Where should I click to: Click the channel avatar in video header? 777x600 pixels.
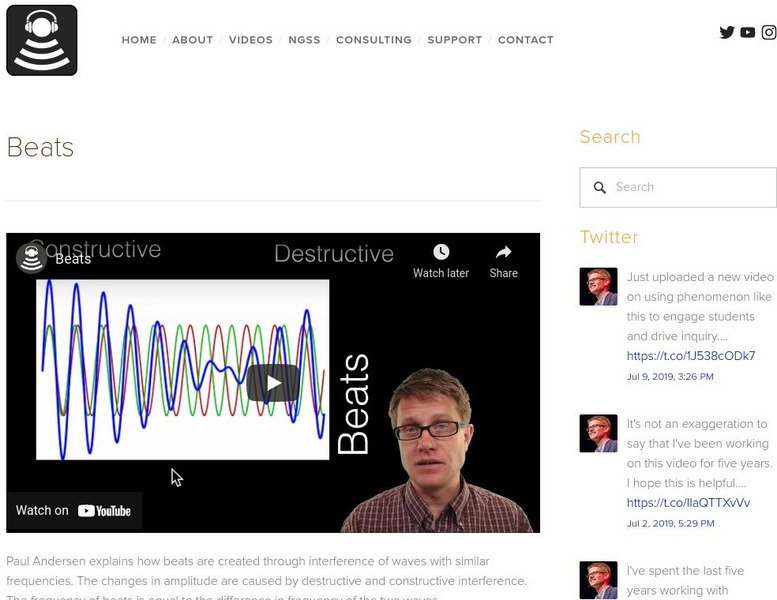point(32,258)
